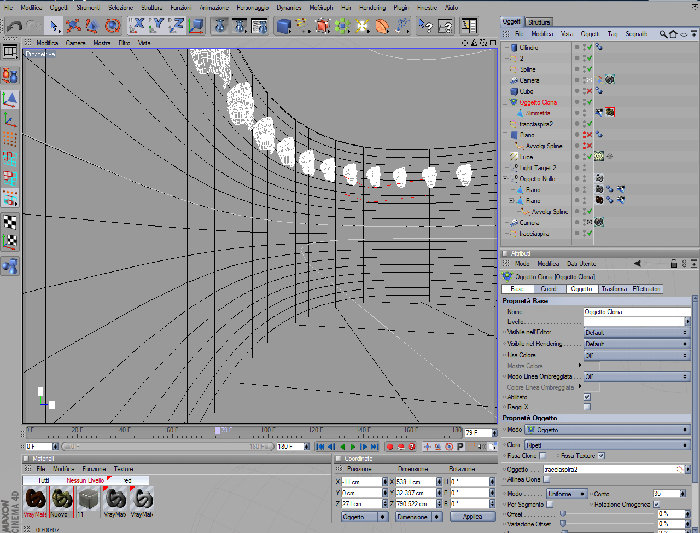Select the live selection arrow tool
Viewport: 700px width, 533px height.
tap(54, 26)
